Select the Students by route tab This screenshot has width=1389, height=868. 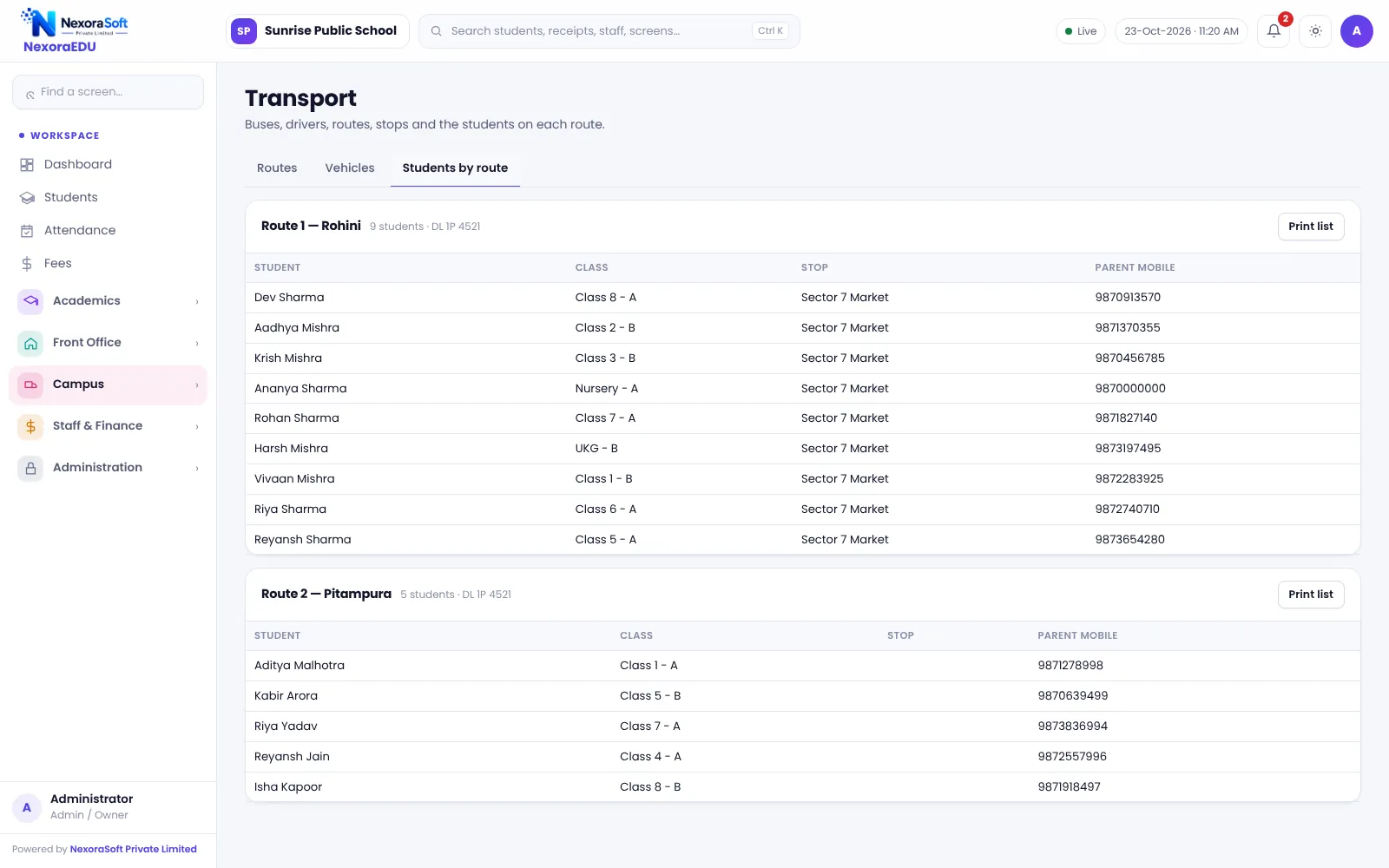click(455, 168)
